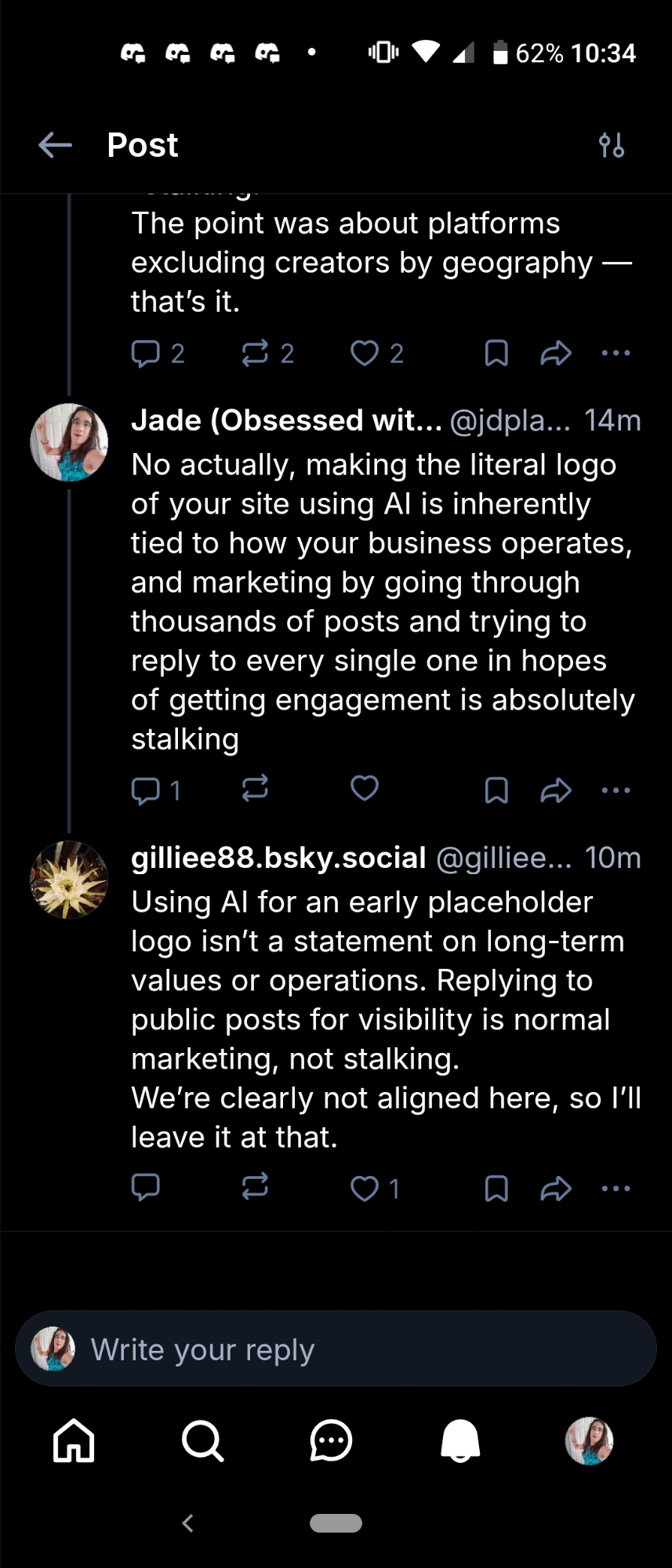Repost Jade's post about stalking
Viewport: 672px width, 1568px height.
tap(255, 788)
